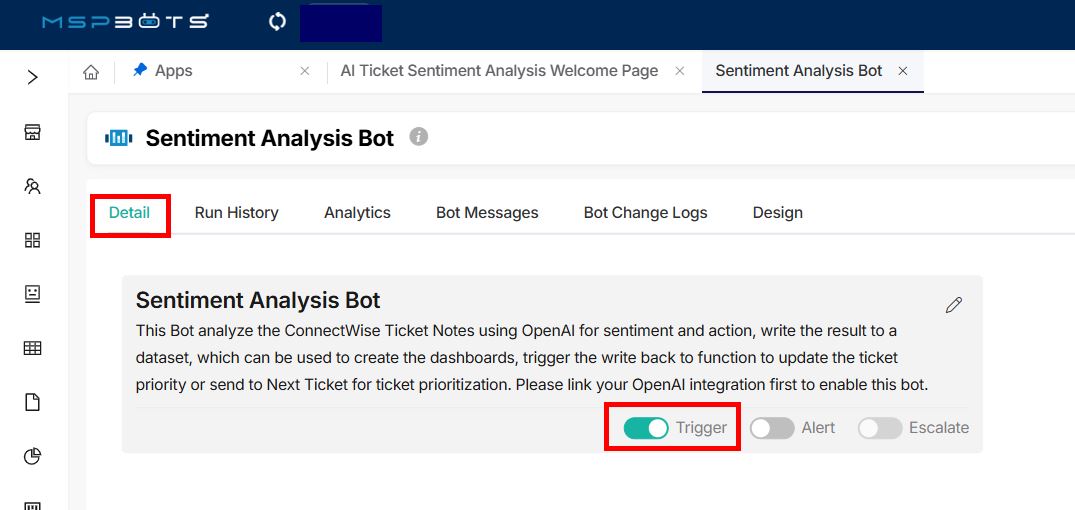Image resolution: width=1075 pixels, height=510 pixels.
Task: Open the users icon in sidebar
Action: click(32, 186)
